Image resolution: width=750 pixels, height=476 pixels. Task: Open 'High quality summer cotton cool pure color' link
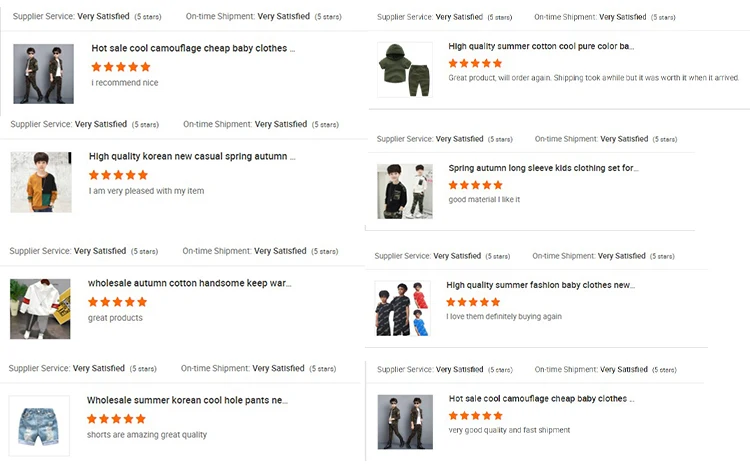click(x=541, y=47)
